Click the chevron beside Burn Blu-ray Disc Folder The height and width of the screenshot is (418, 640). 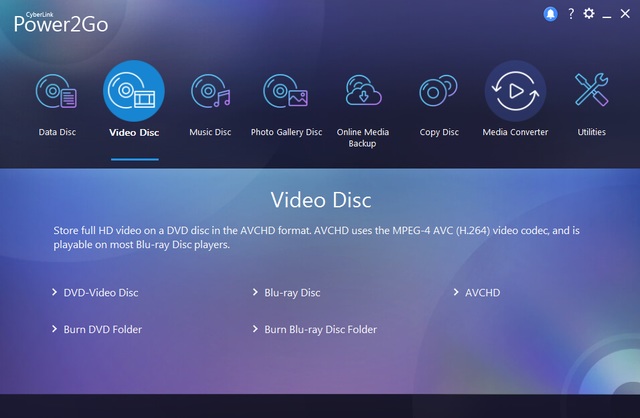(255, 329)
